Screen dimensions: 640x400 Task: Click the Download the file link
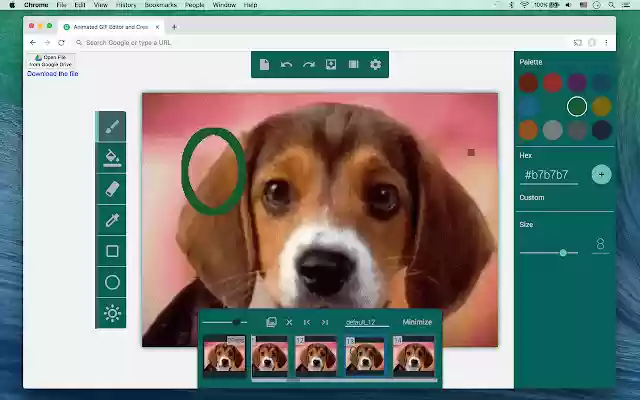click(x=53, y=74)
